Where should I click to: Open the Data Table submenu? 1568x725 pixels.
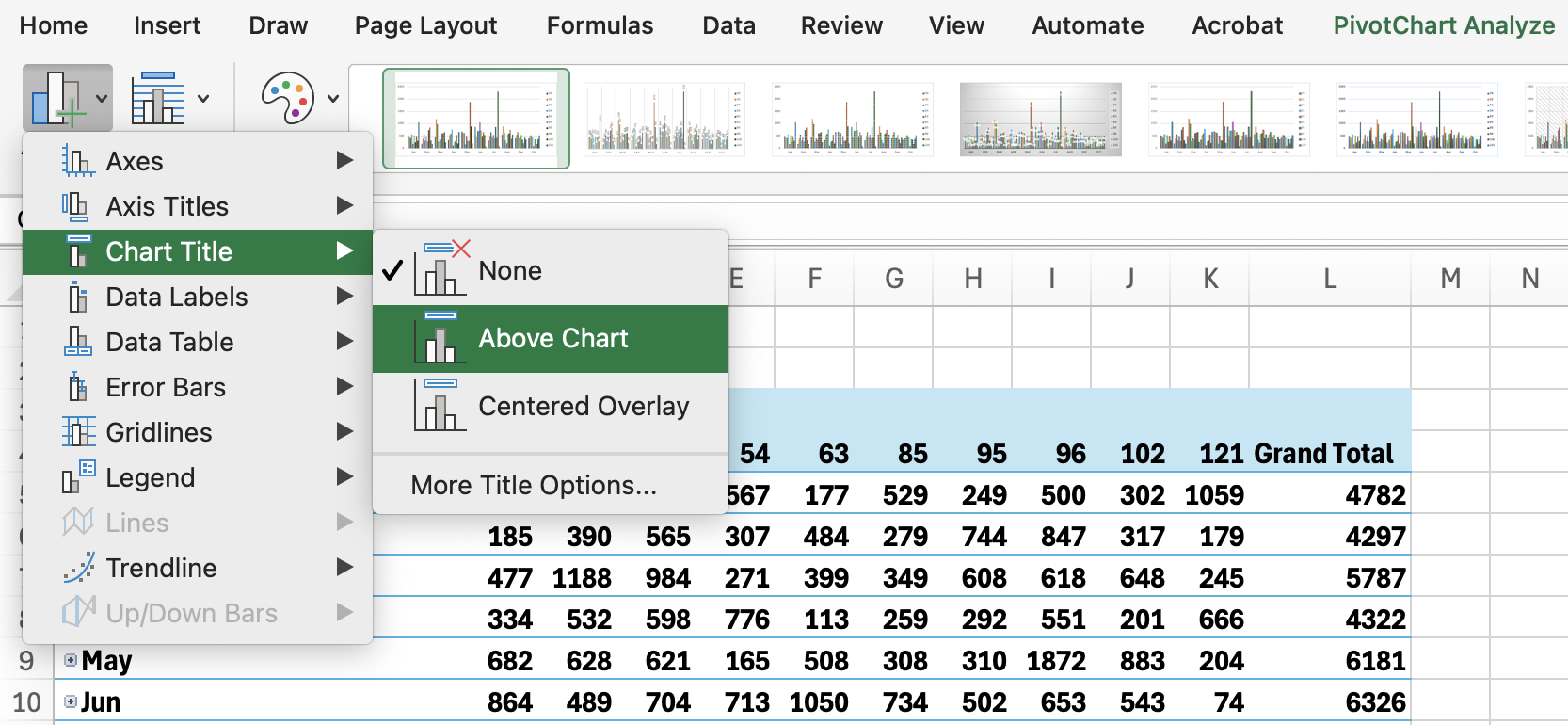point(198,342)
